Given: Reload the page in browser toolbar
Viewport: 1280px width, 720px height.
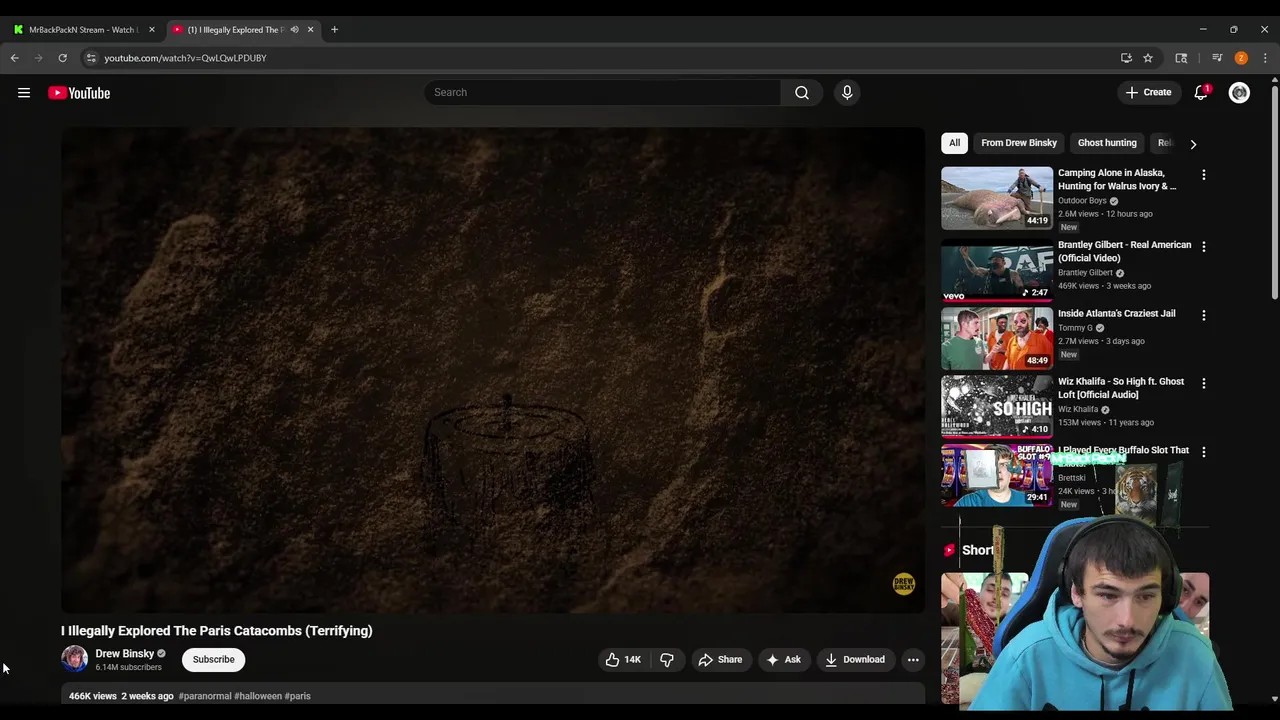Looking at the screenshot, I should point(62,58).
